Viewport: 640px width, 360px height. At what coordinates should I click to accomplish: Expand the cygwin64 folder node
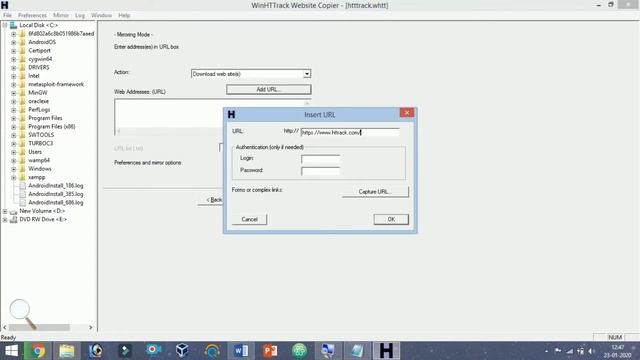[13, 59]
